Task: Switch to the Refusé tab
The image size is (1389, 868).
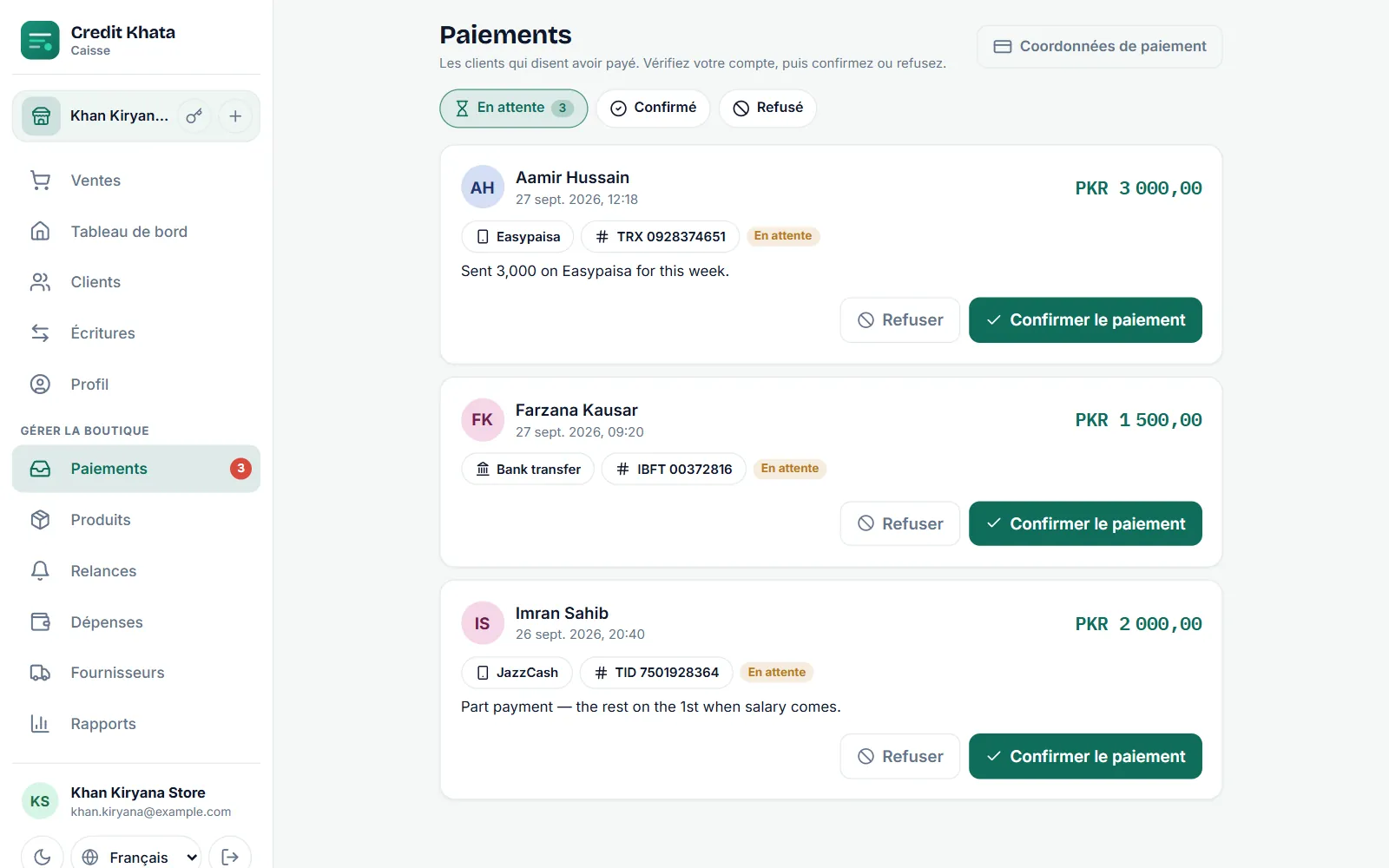Action: (767, 108)
